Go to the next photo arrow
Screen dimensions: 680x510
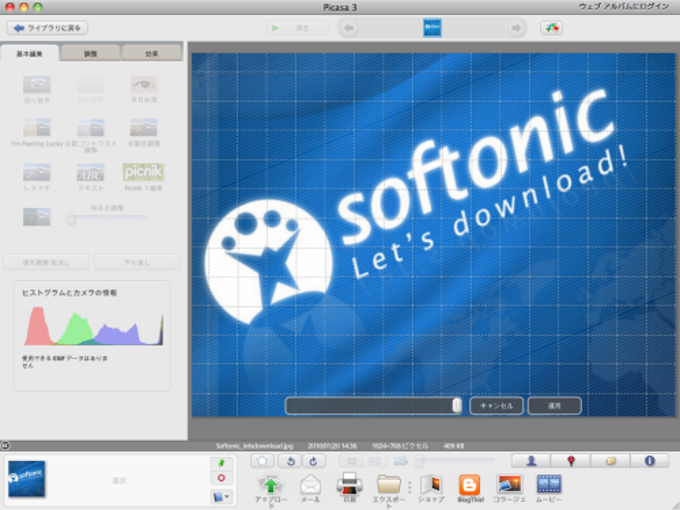click(x=516, y=28)
